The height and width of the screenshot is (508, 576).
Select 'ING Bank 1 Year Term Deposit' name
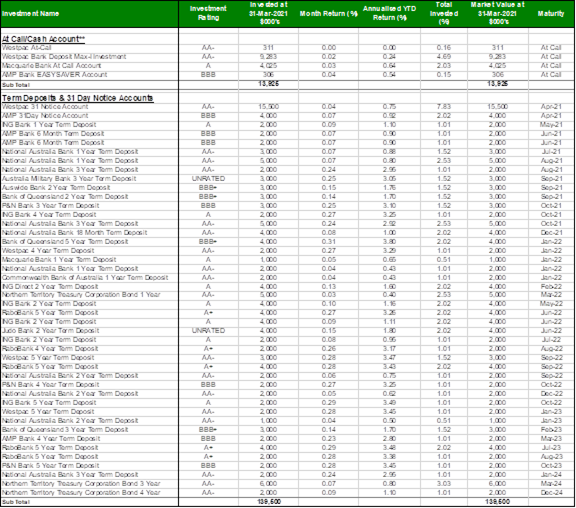pos(49,125)
